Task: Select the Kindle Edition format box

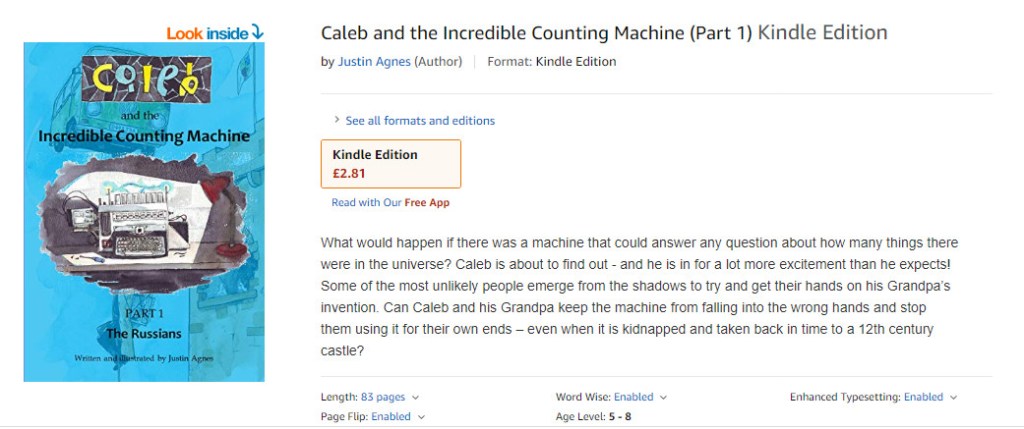Action: tap(390, 163)
